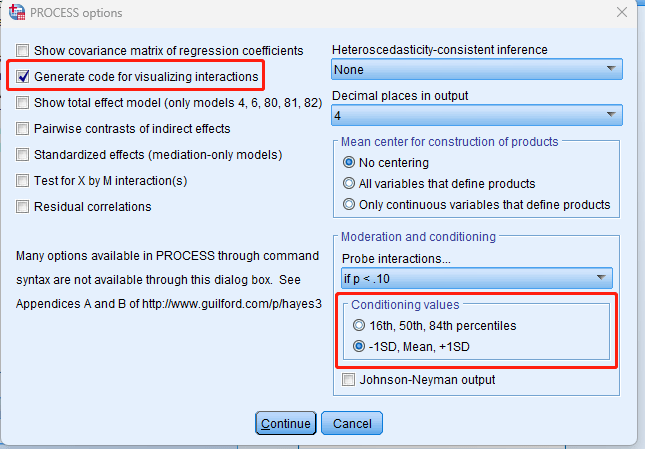
Task: Enable Johnson-Neyman output checkbox
Action: tap(349, 380)
